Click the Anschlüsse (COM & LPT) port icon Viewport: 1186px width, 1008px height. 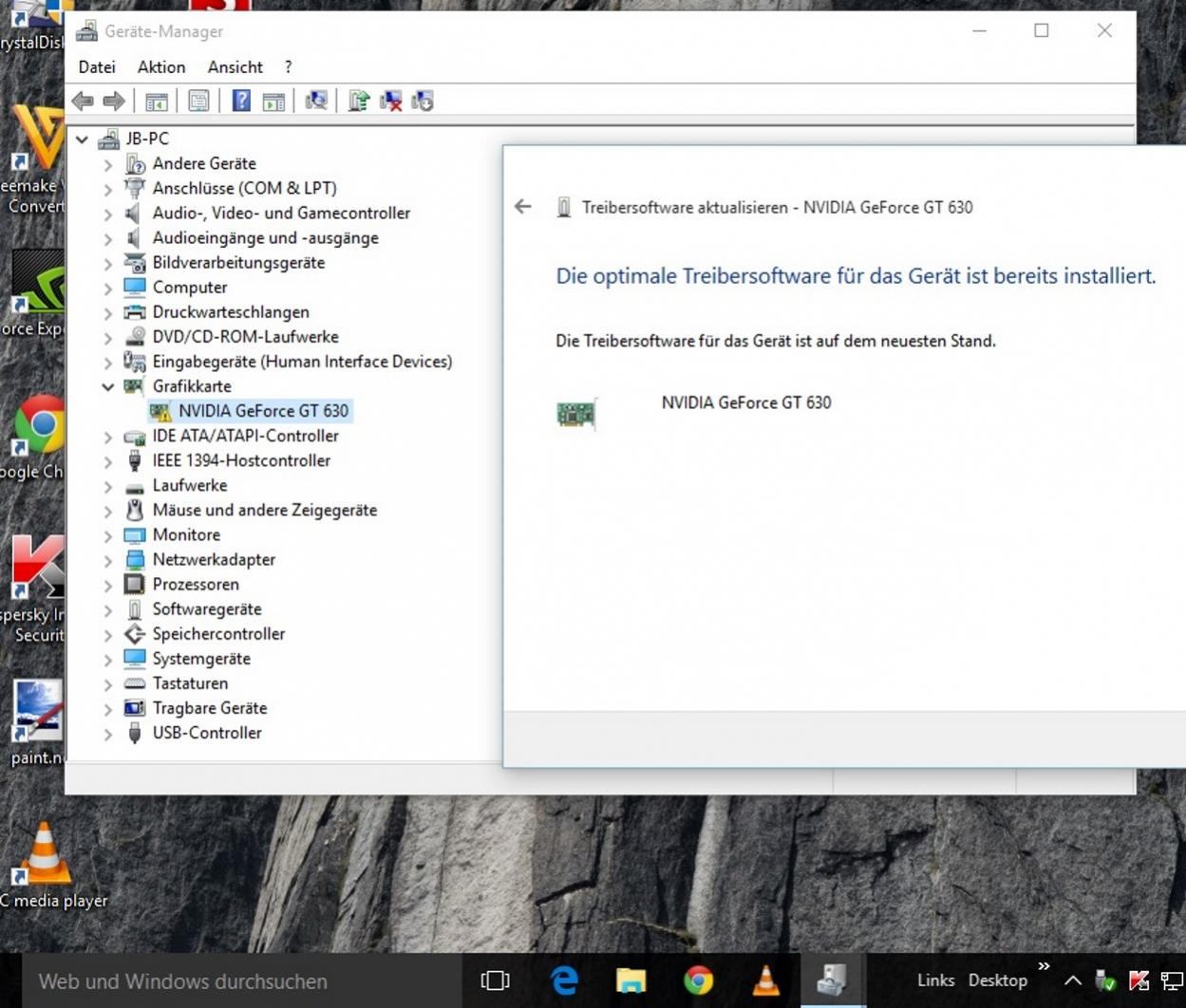tap(135, 188)
